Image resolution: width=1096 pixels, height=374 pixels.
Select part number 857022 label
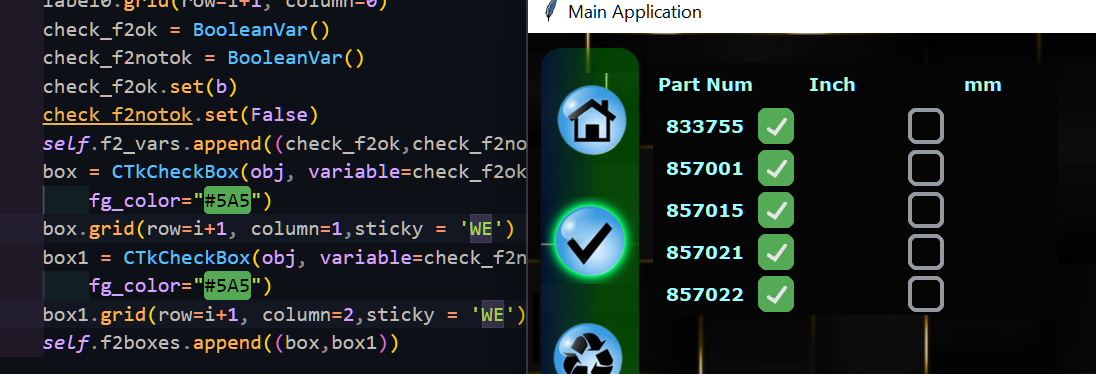[x=705, y=294]
